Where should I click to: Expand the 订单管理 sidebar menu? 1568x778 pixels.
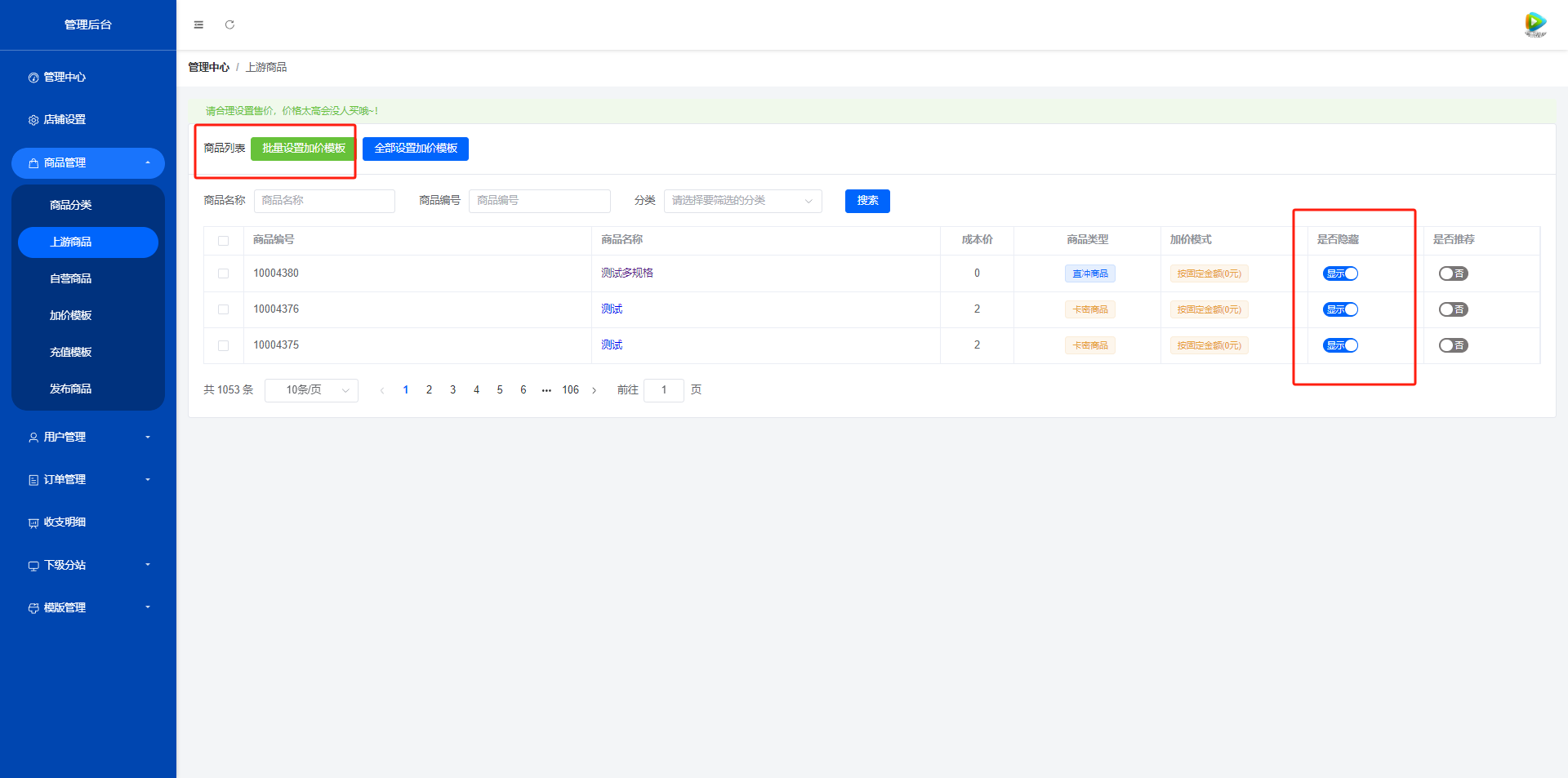pyautogui.click(x=88, y=480)
